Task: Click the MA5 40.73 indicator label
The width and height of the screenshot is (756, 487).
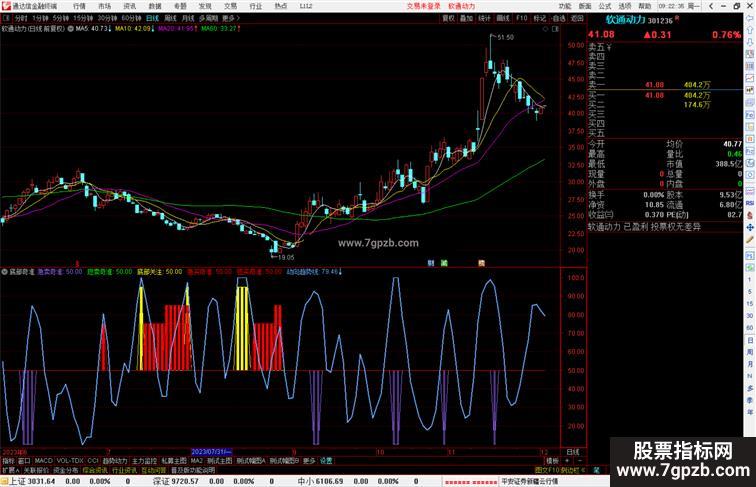Action: point(94,29)
